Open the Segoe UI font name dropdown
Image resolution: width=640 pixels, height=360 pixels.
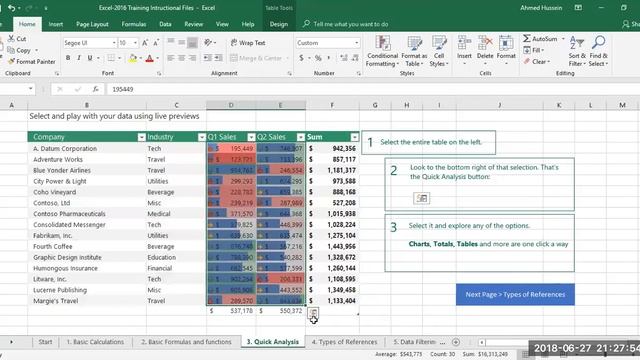pyautogui.click(x=114, y=43)
